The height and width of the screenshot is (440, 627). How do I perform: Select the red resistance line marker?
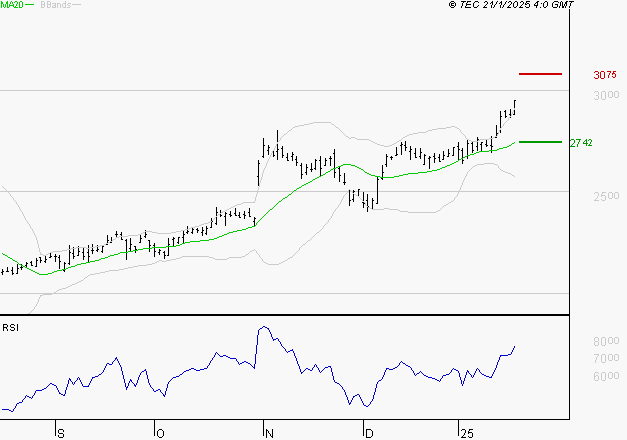[x=541, y=74]
